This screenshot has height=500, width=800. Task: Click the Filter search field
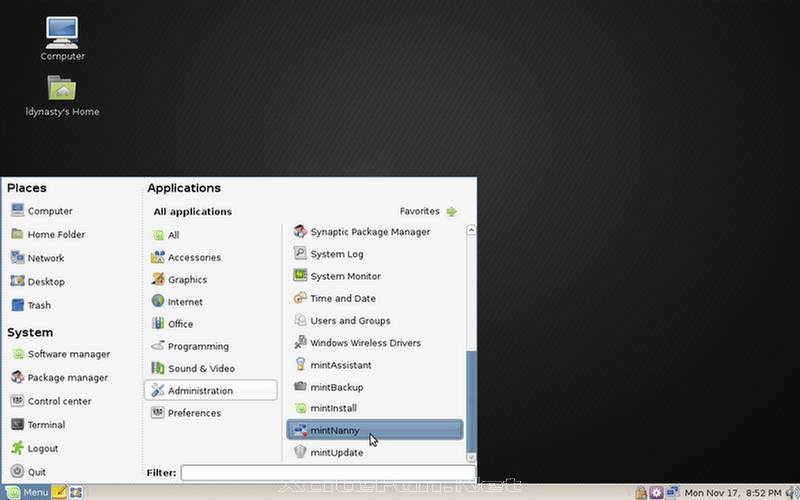(x=328, y=472)
